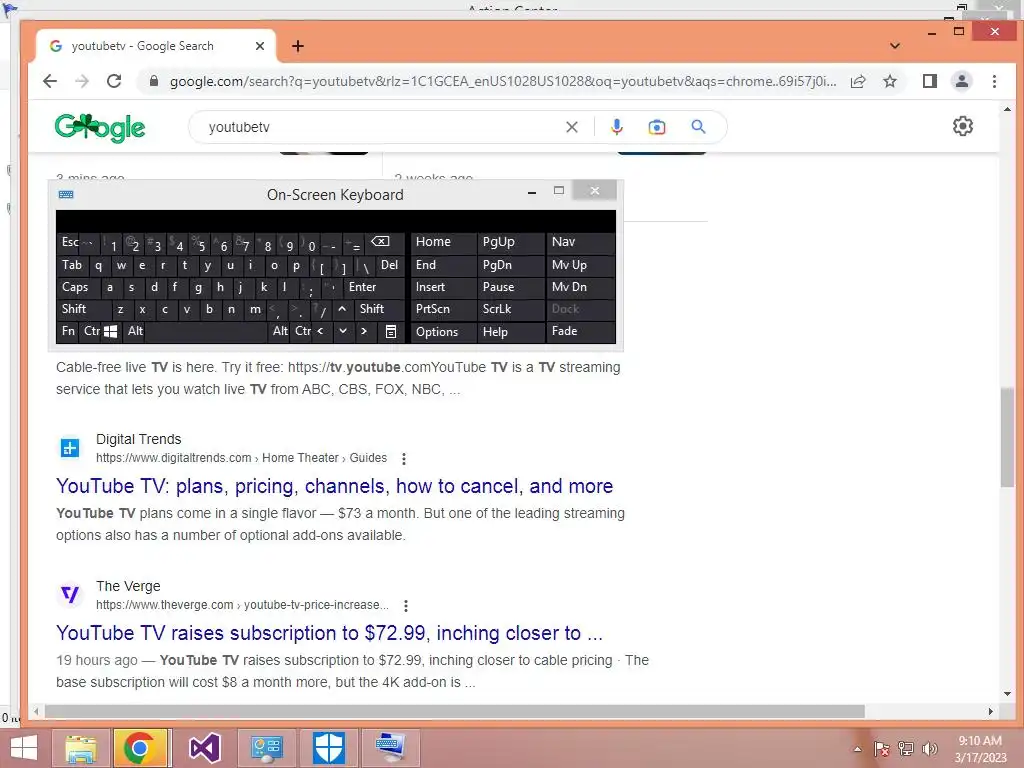
Task: Click the Tab key on keyboard
Action: pyautogui.click(x=72, y=265)
